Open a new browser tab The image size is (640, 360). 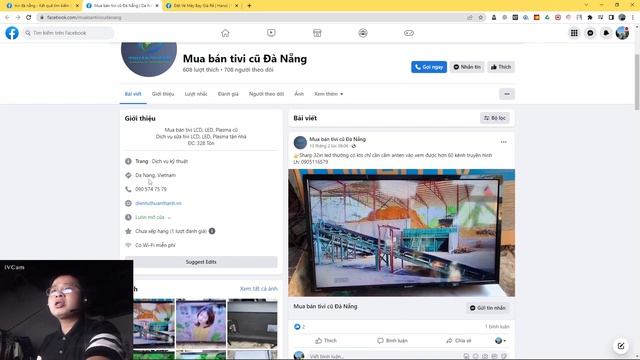[249, 6]
